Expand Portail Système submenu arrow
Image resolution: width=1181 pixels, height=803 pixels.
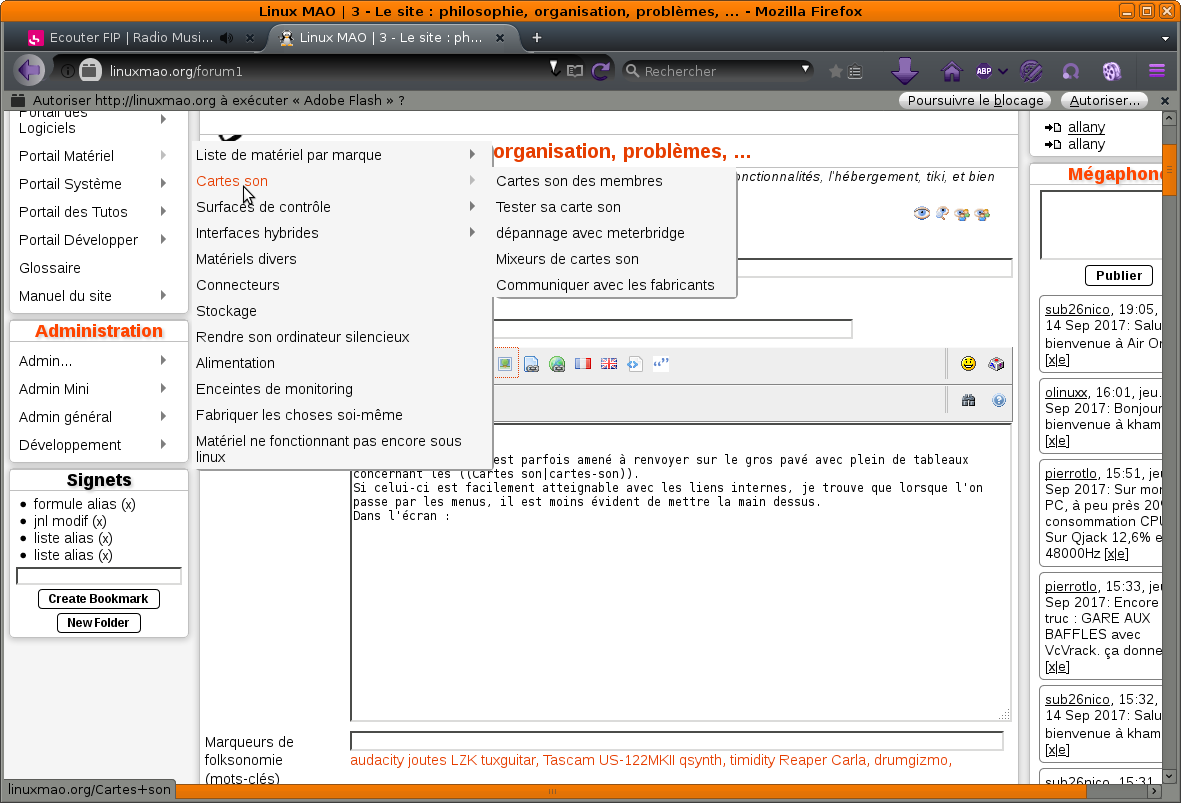163,183
